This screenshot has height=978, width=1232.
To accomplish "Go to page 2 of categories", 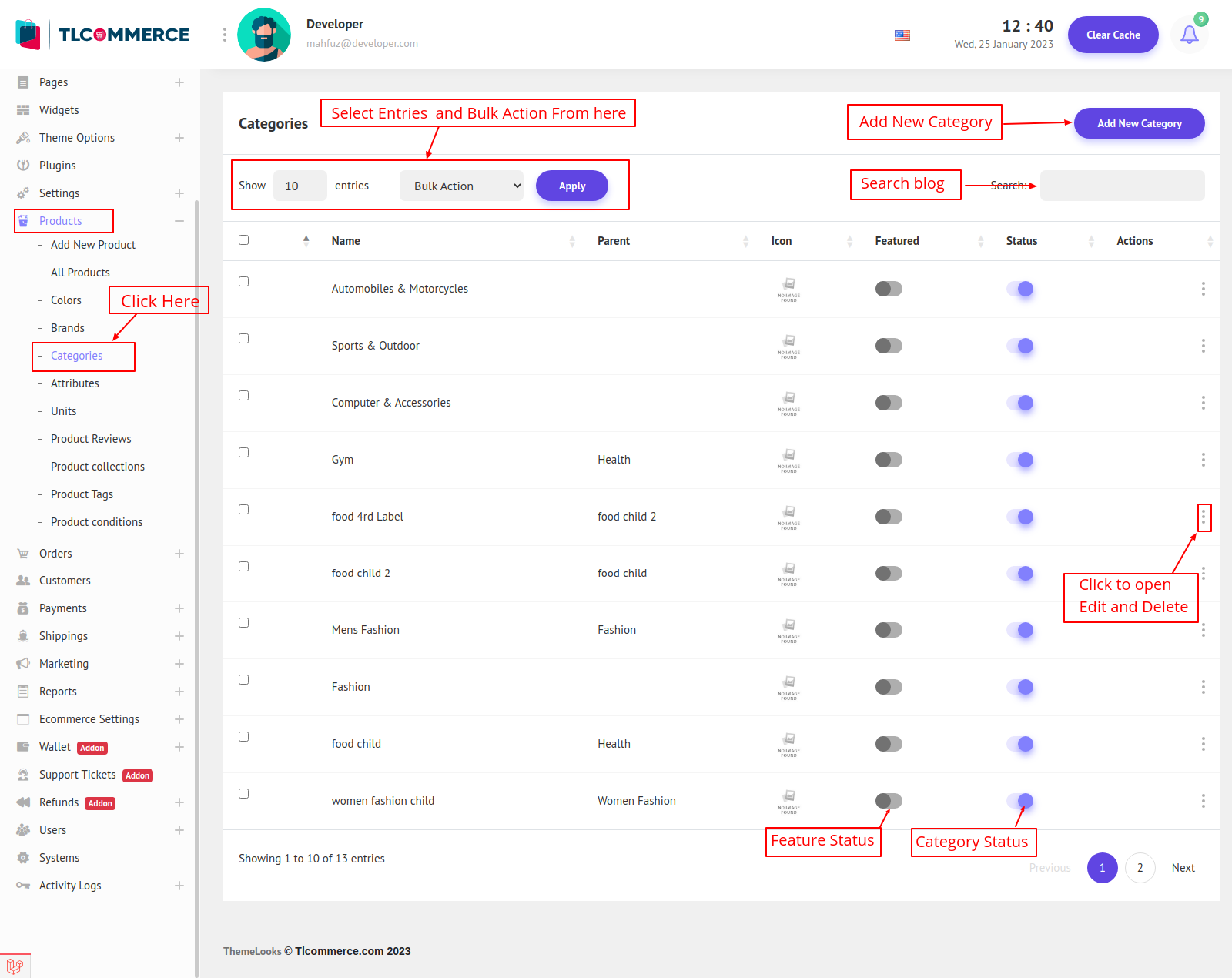I will [1140, 868].
